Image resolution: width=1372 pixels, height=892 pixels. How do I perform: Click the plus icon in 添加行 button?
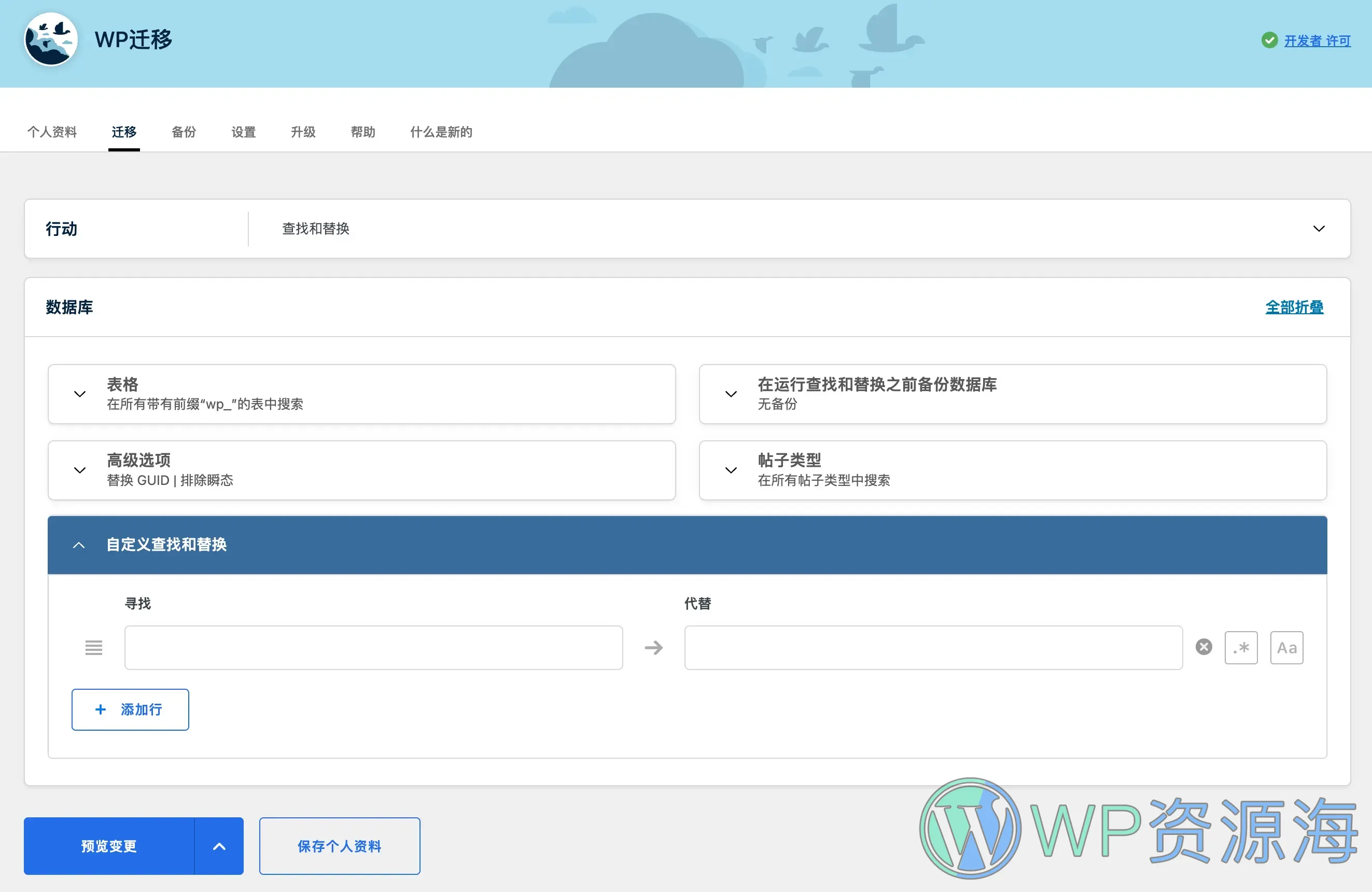tap(100, 709)
